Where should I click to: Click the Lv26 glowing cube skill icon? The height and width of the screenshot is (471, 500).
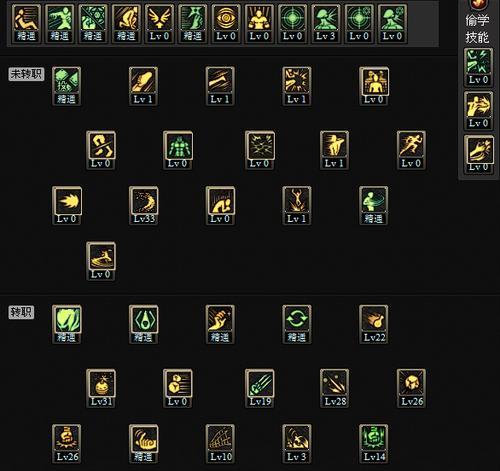coord(411,388)
